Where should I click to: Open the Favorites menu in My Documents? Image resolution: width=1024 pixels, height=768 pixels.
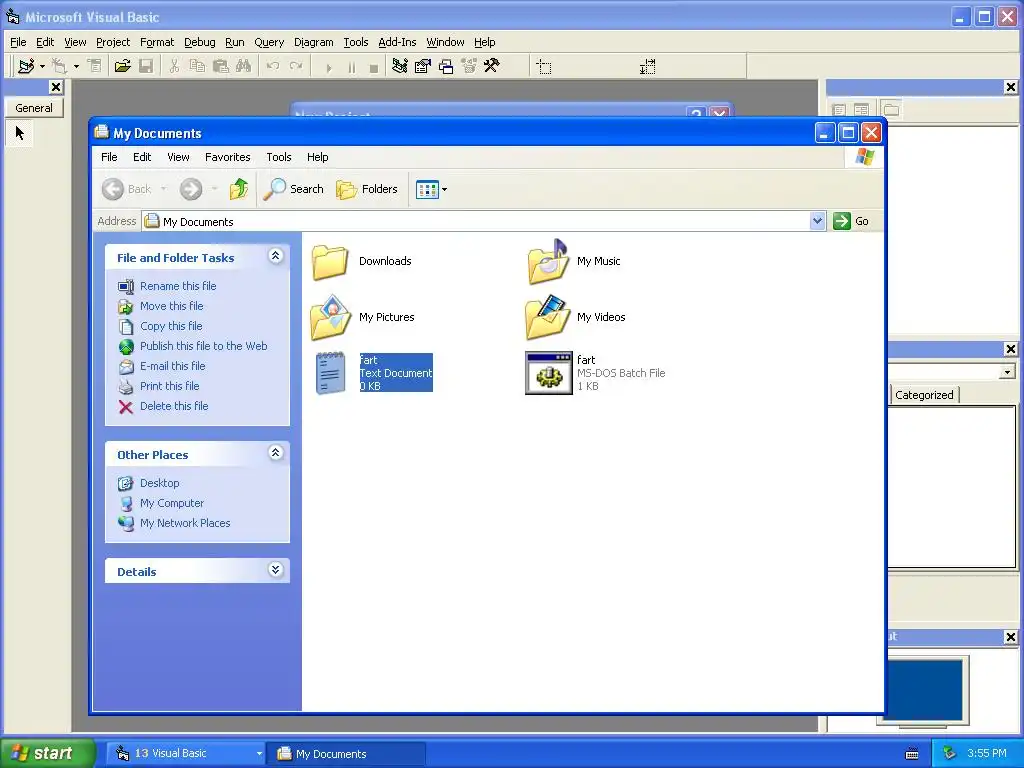[227, 157]
